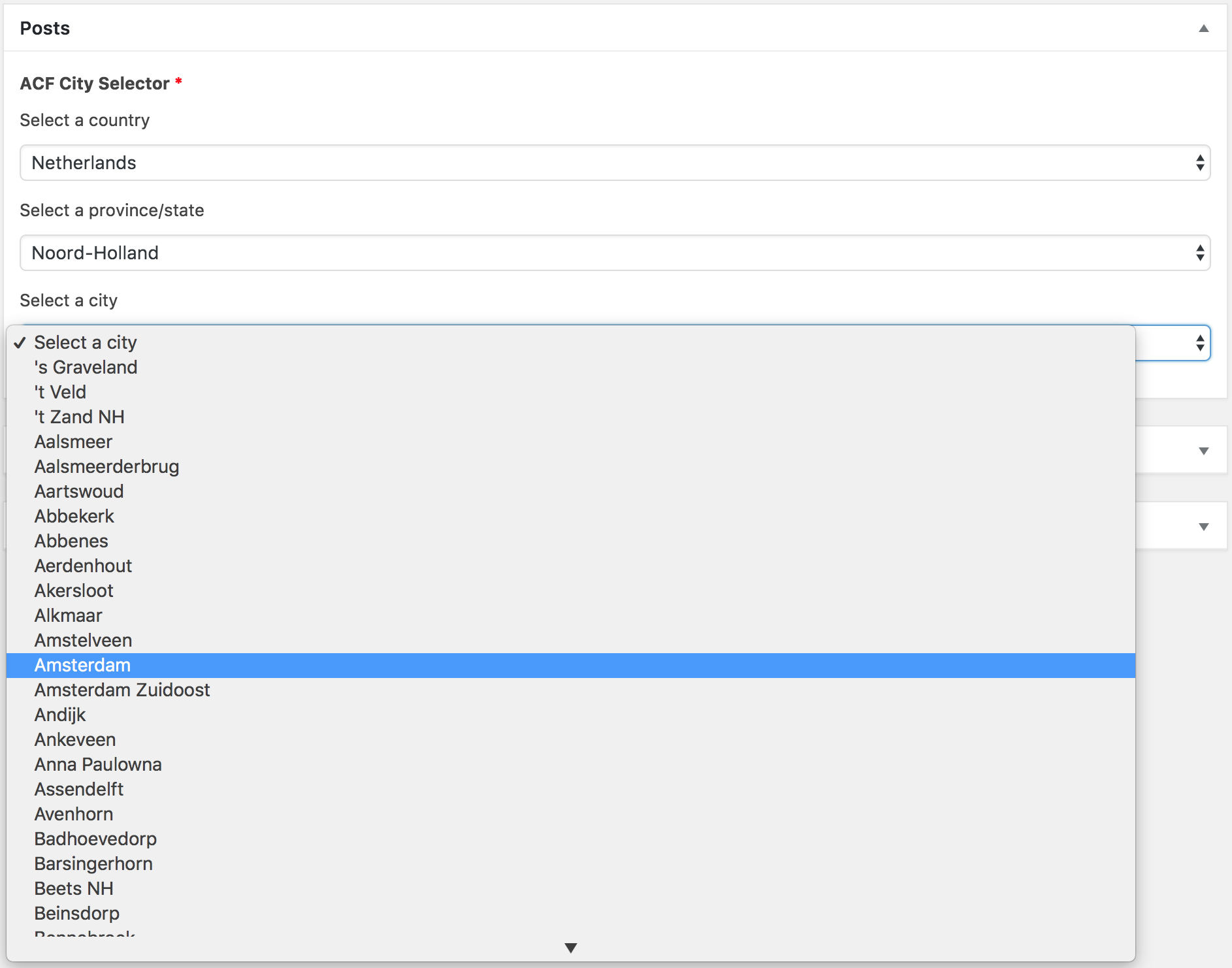
Task: Select the highlighted Amsterdam option
Action: coord(571,665)
